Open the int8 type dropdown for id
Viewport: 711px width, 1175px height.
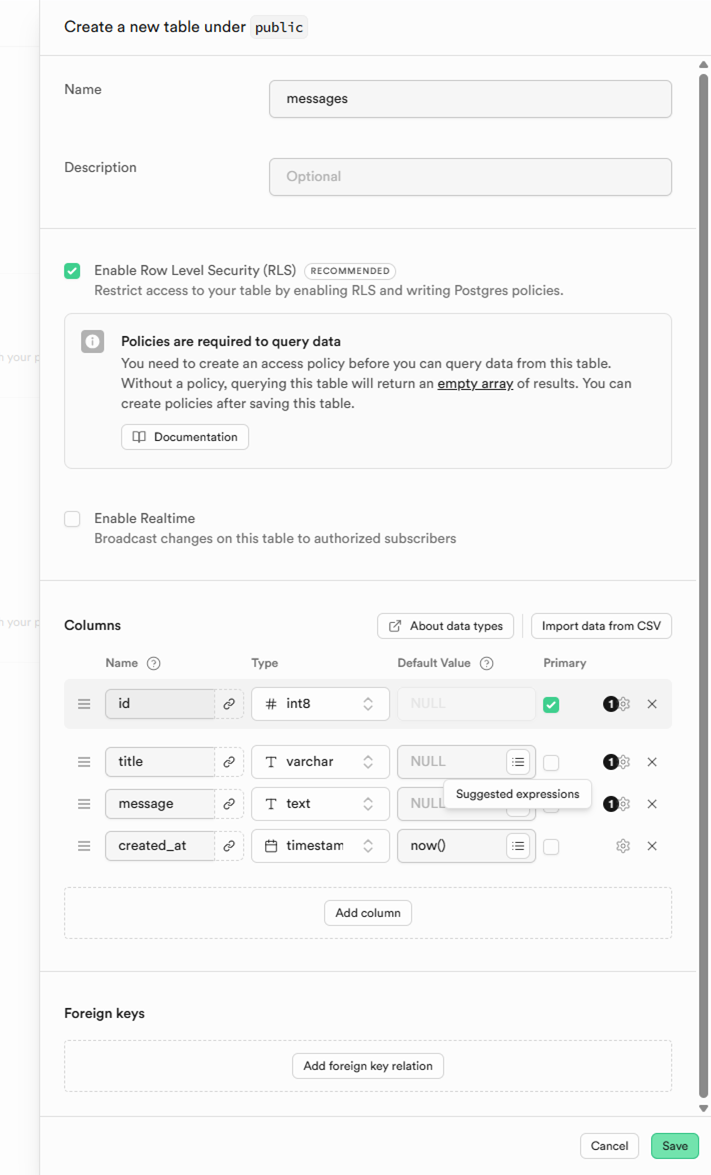(x=320, y=704)
